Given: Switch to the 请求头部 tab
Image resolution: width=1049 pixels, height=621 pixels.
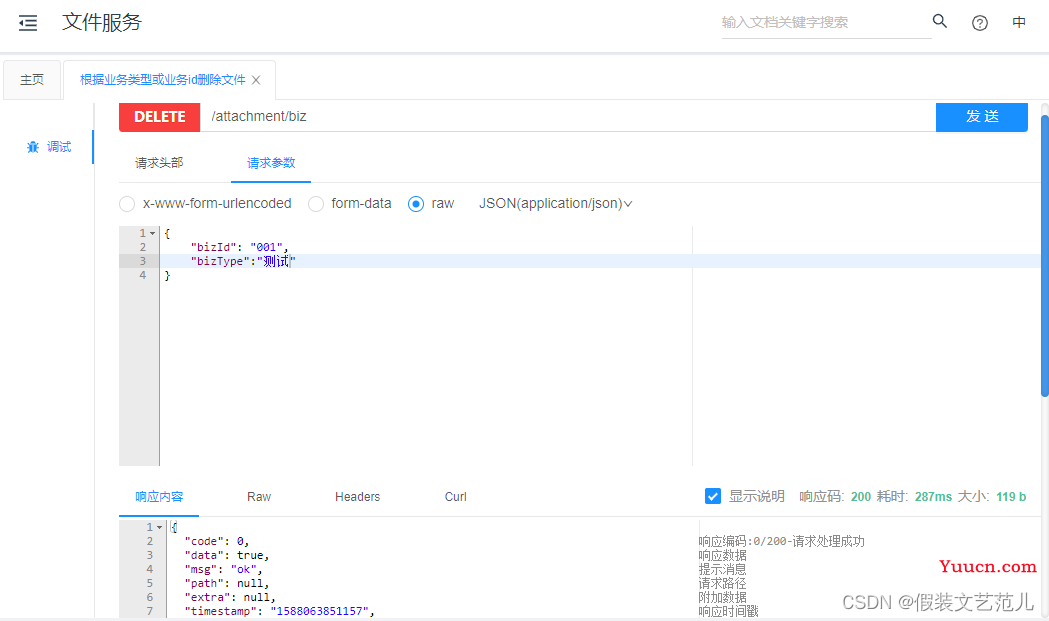Looking at the screenshot, I should 159,163.
